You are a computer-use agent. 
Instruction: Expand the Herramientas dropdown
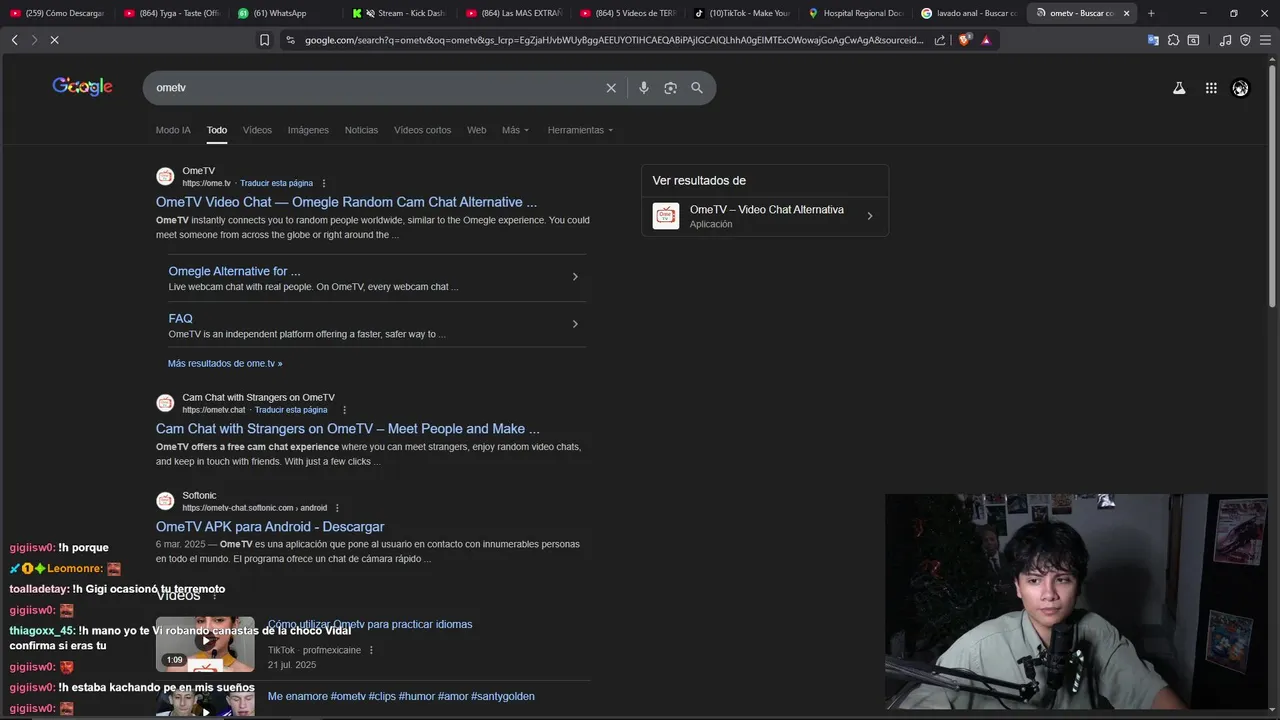click(580, 130)
